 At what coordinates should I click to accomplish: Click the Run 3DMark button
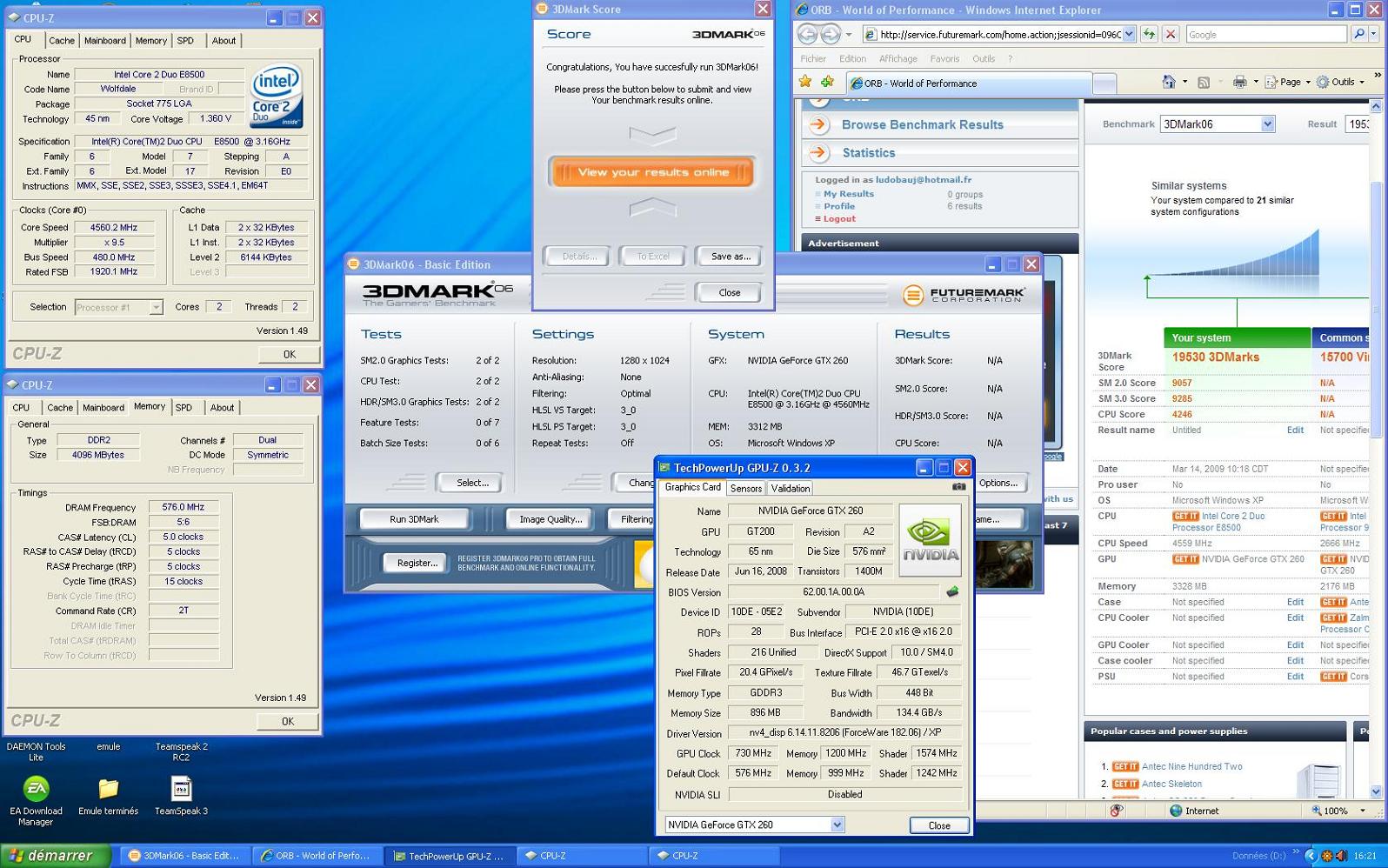[414, 519]
